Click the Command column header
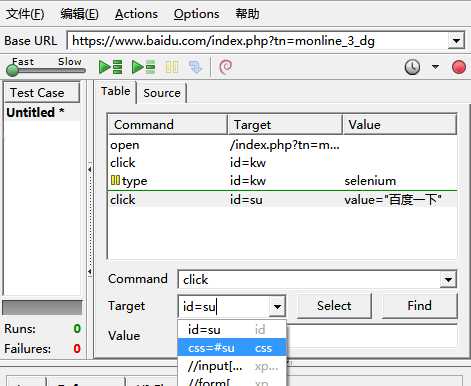Image resolution: width=471 pixels, height=386 pixels. tap(168, 125)
